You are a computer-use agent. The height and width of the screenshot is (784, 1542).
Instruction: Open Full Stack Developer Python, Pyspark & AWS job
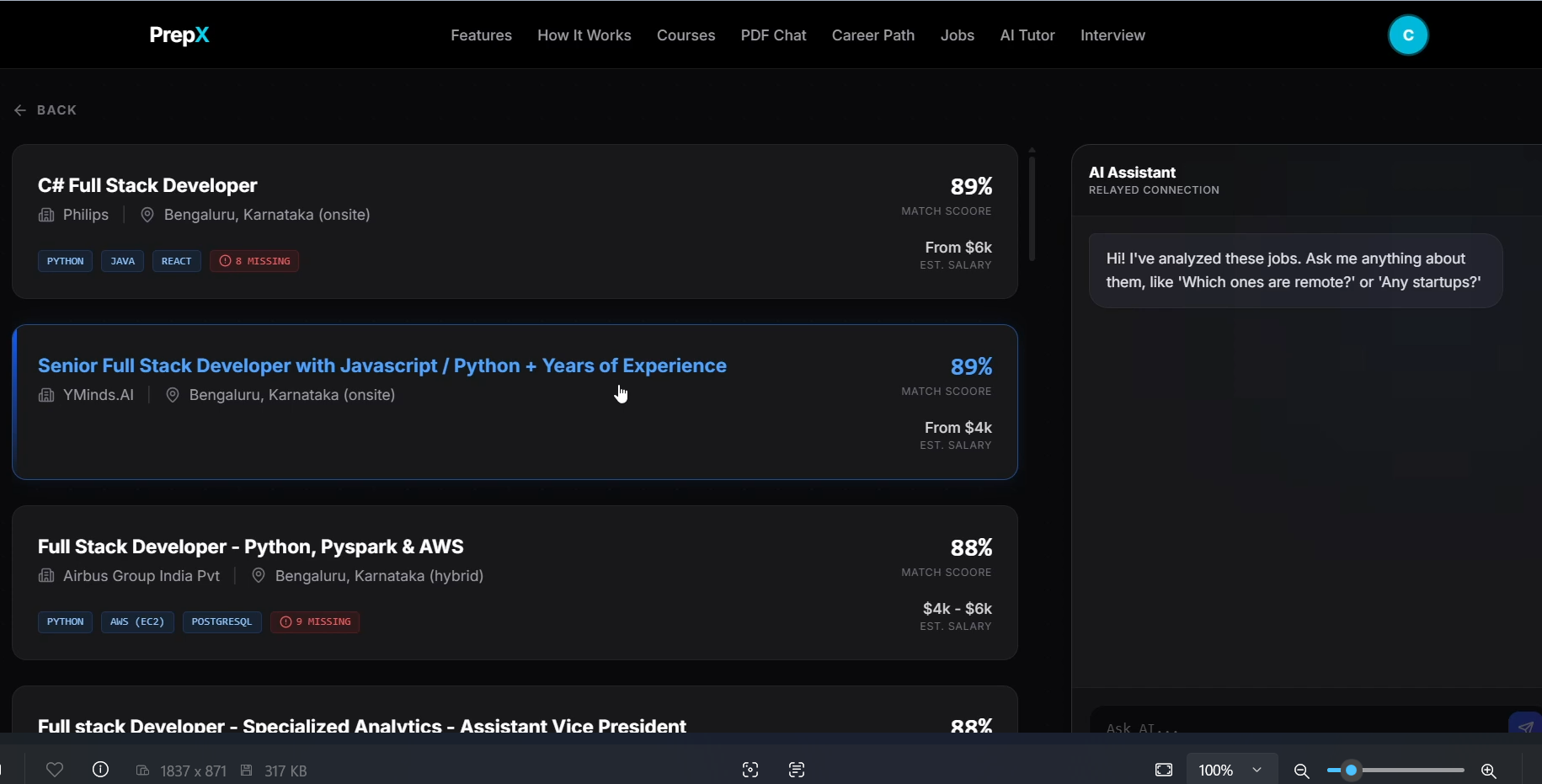251,547
